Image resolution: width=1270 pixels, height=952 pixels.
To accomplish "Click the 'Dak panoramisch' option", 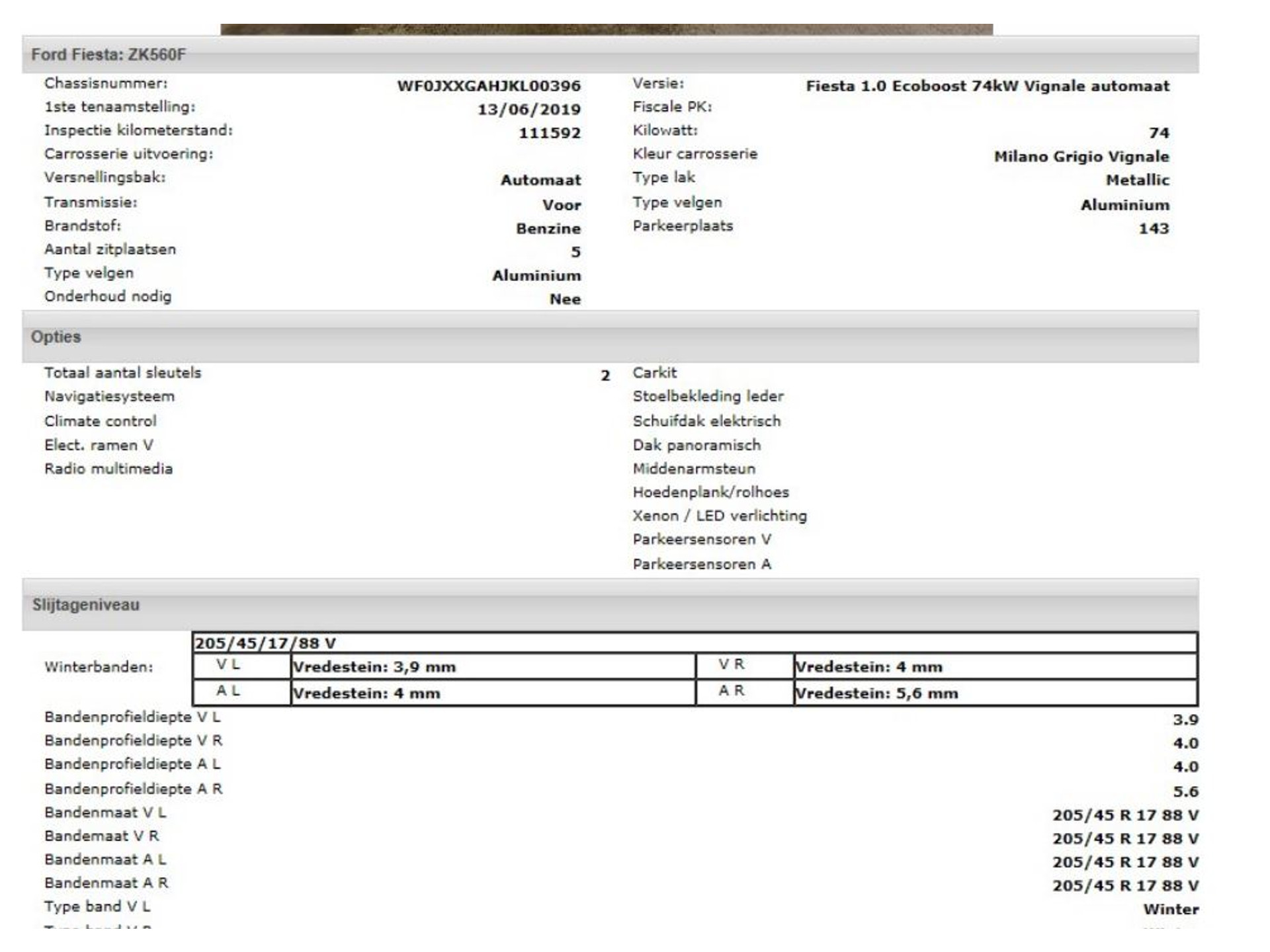I will (x=697, y=445).
